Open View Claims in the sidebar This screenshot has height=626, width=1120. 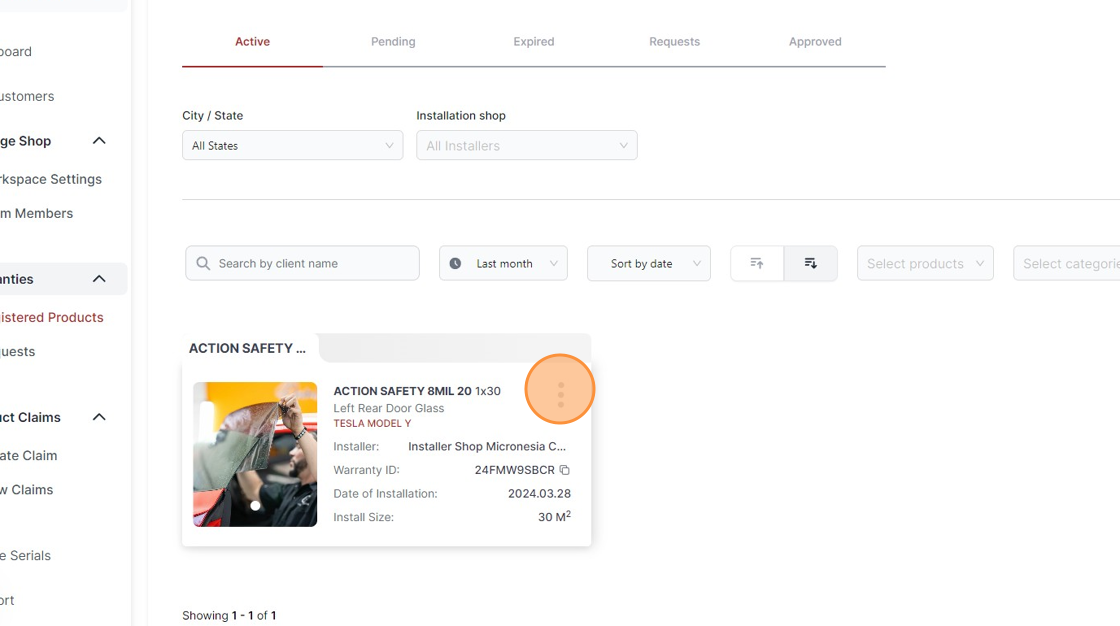point(26,490)
